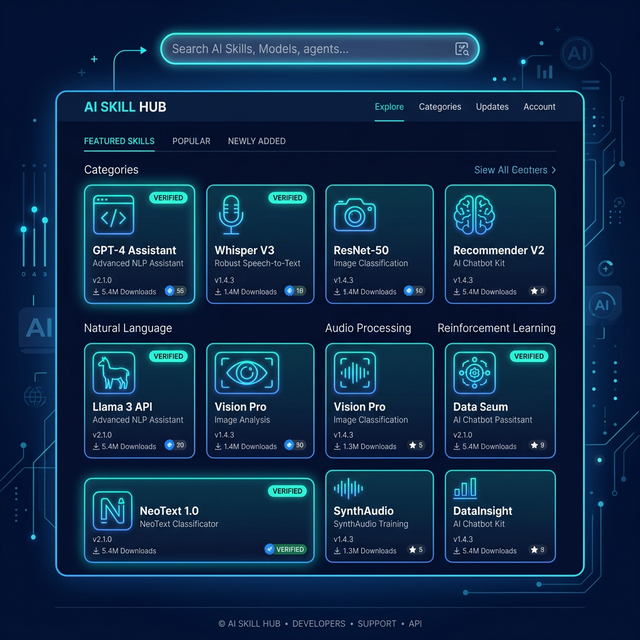Image resolution: width=640 pixels, height=640 pixels.
Task: Select the Natural Language category heading
Action: point(128,328)
